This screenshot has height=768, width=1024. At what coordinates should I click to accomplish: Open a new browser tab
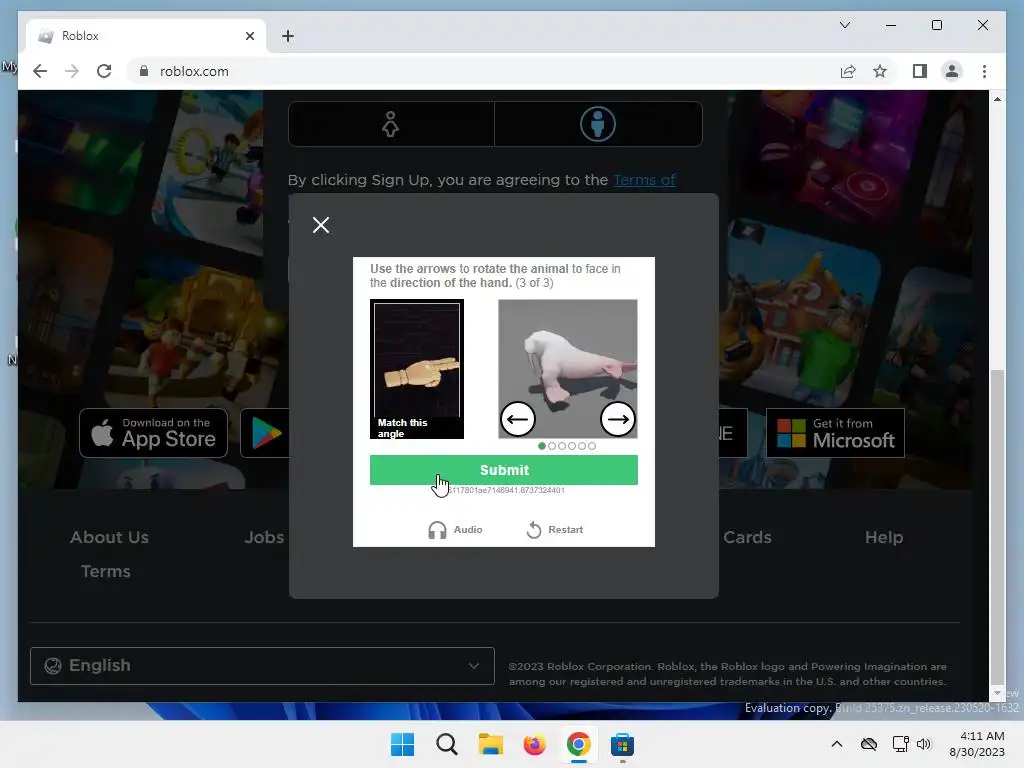pyautogui.click(x=288, y=36)
